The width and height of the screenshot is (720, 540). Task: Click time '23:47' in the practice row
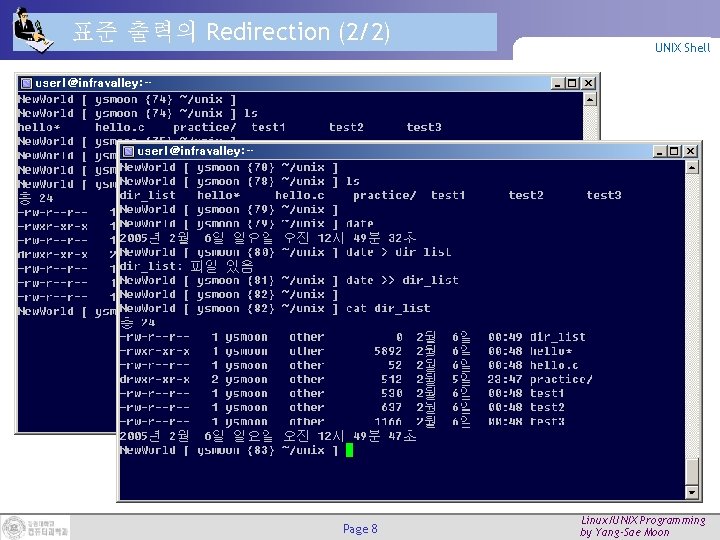pos(505,379)
